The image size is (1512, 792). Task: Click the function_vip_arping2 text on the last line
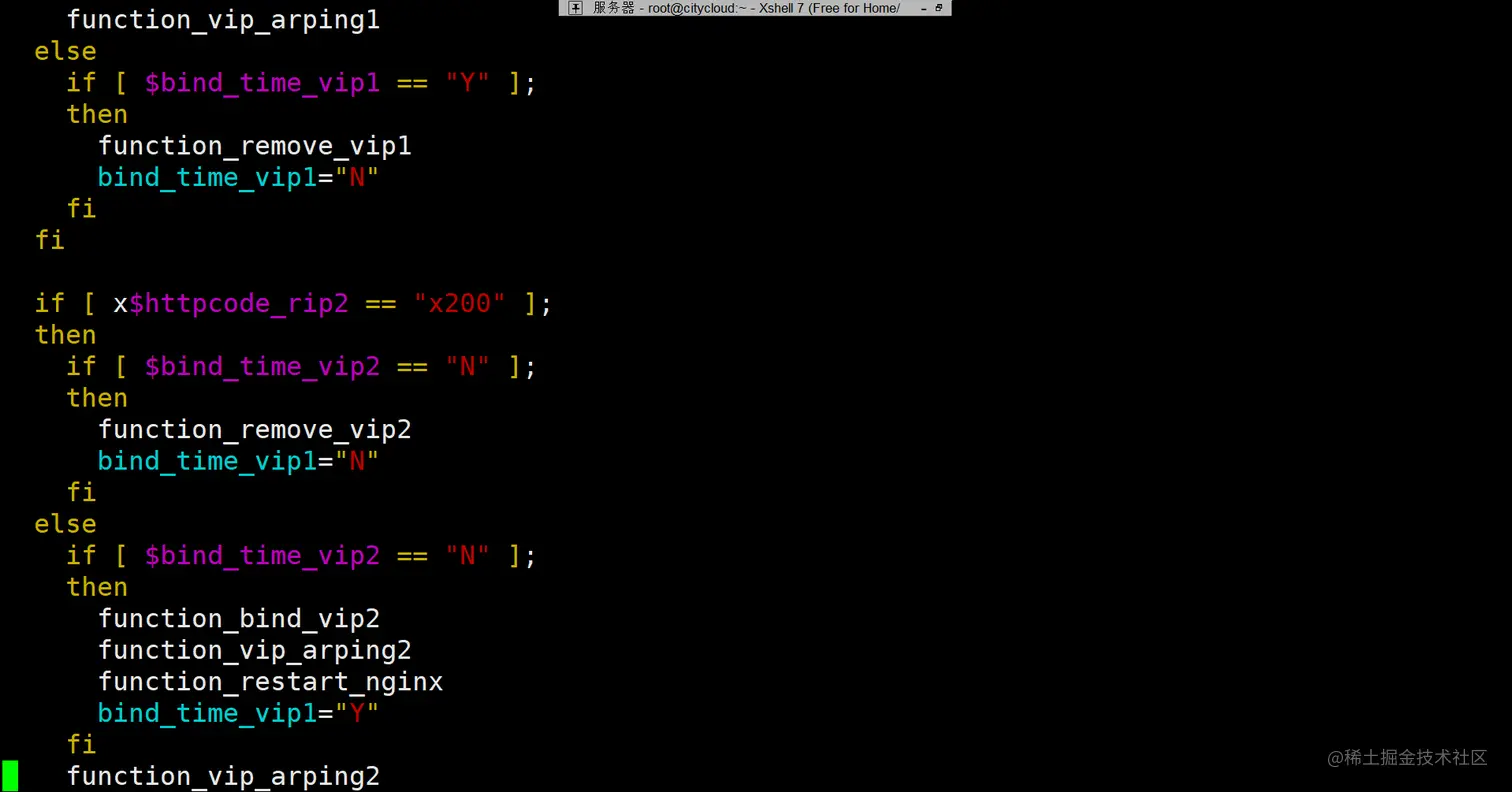[223, 776]
